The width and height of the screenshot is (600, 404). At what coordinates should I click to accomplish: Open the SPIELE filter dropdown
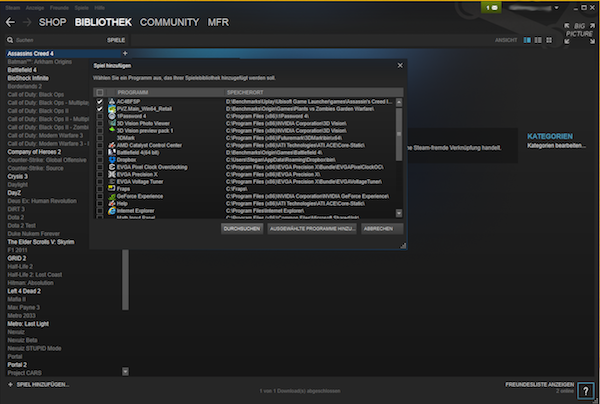(x=116, y=40)
